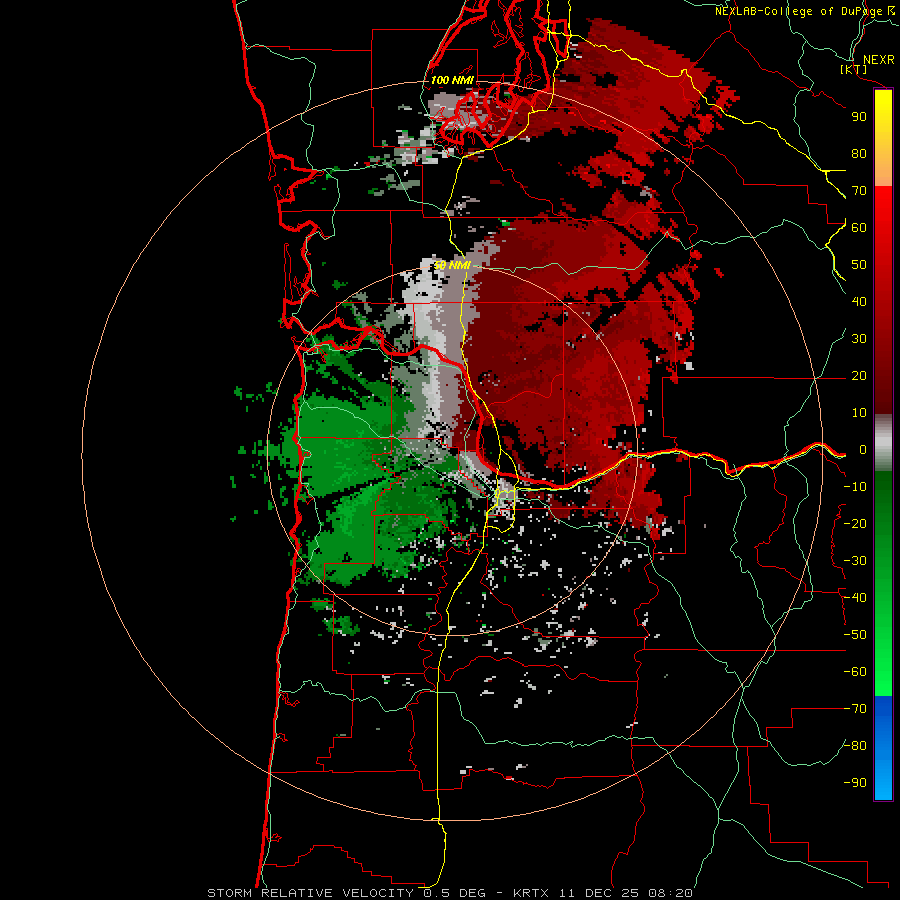Click the 11 DEC 25 08:20 timestamp

(x=624, y=893)
